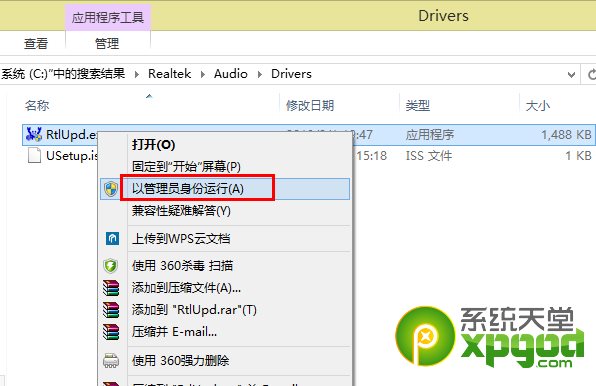596x386 pixels.
Task: Click the Drivers breadcrumb segment
Action: pyautogui.click(x=291, y=74)
